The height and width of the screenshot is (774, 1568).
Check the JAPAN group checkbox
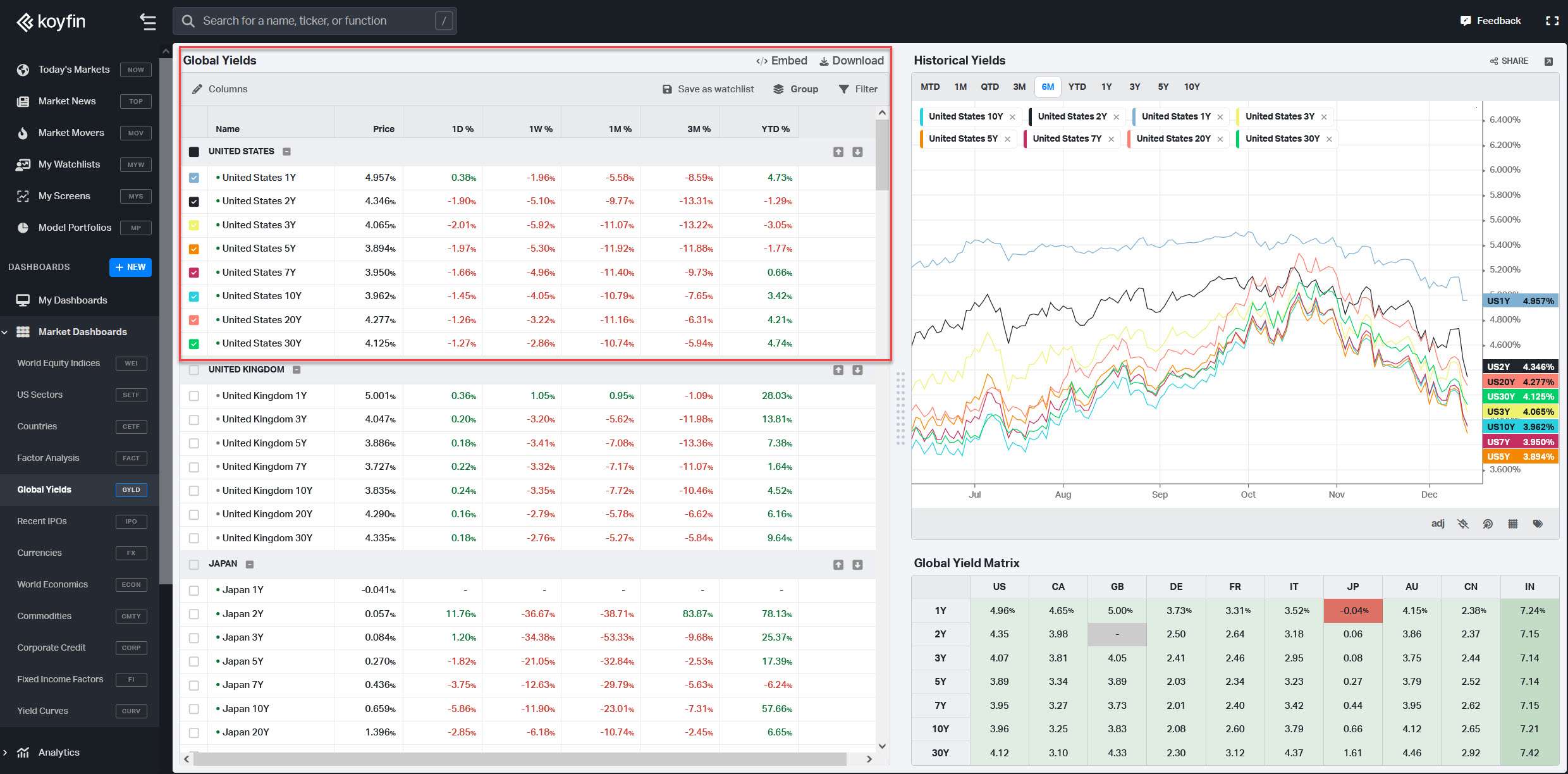[x=194, y=565]
